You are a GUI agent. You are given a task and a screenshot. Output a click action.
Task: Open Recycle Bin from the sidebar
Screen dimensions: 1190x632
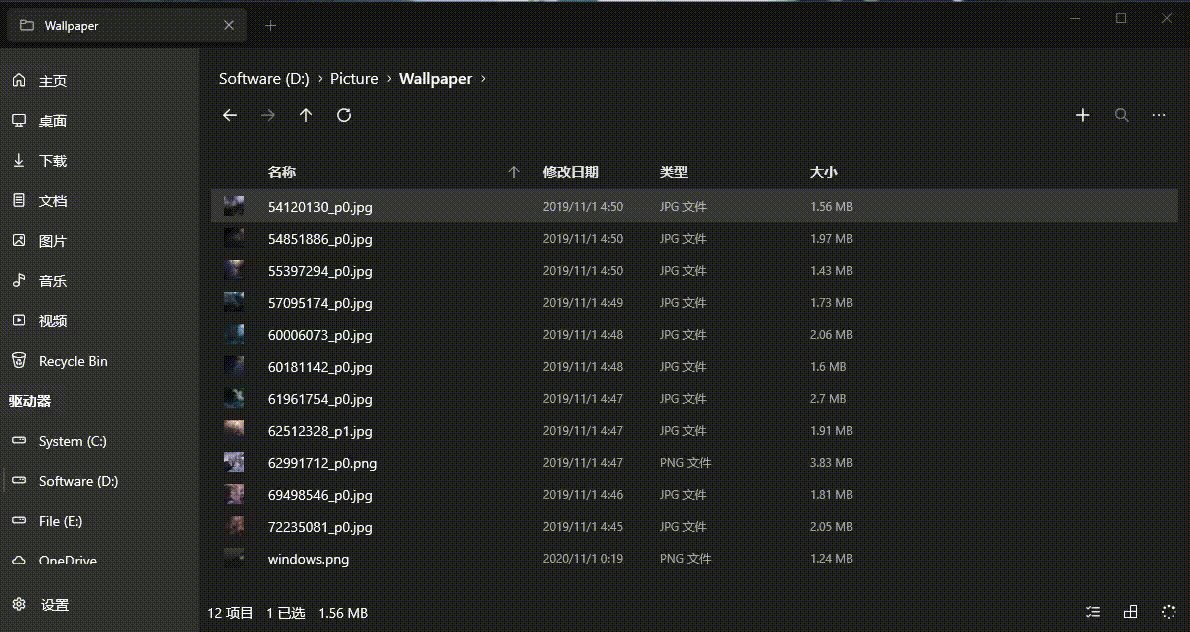(x=72, y=361)
